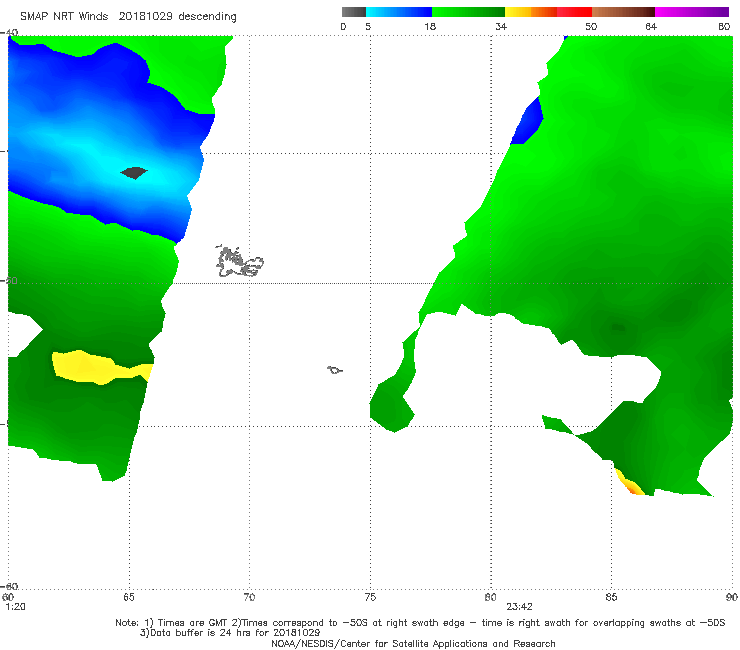740x650 pixels.
Task: Click the latitude axis label "-40"
Action: [9, 33]
